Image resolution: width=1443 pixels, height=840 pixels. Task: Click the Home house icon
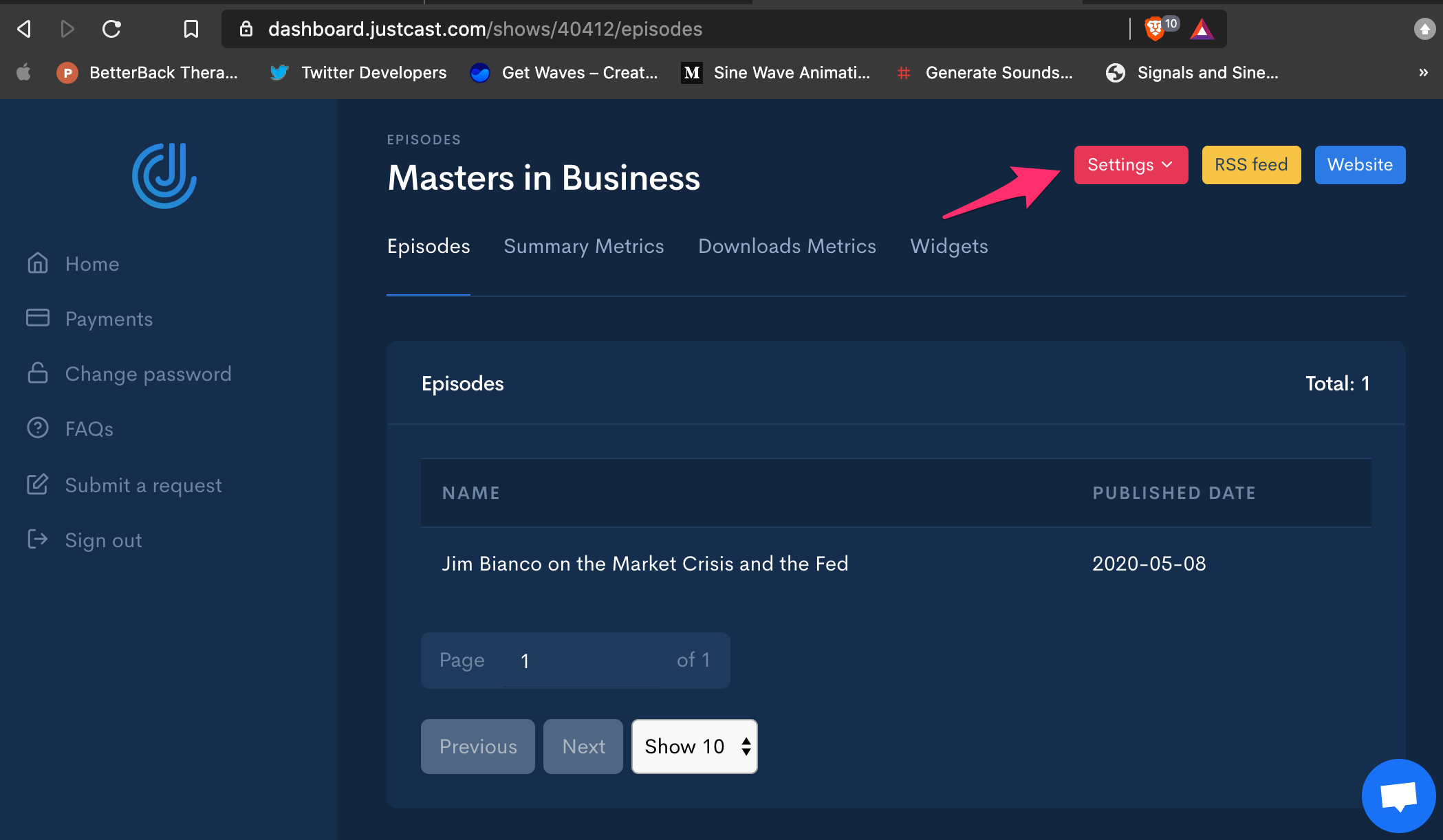click(38, 263)
